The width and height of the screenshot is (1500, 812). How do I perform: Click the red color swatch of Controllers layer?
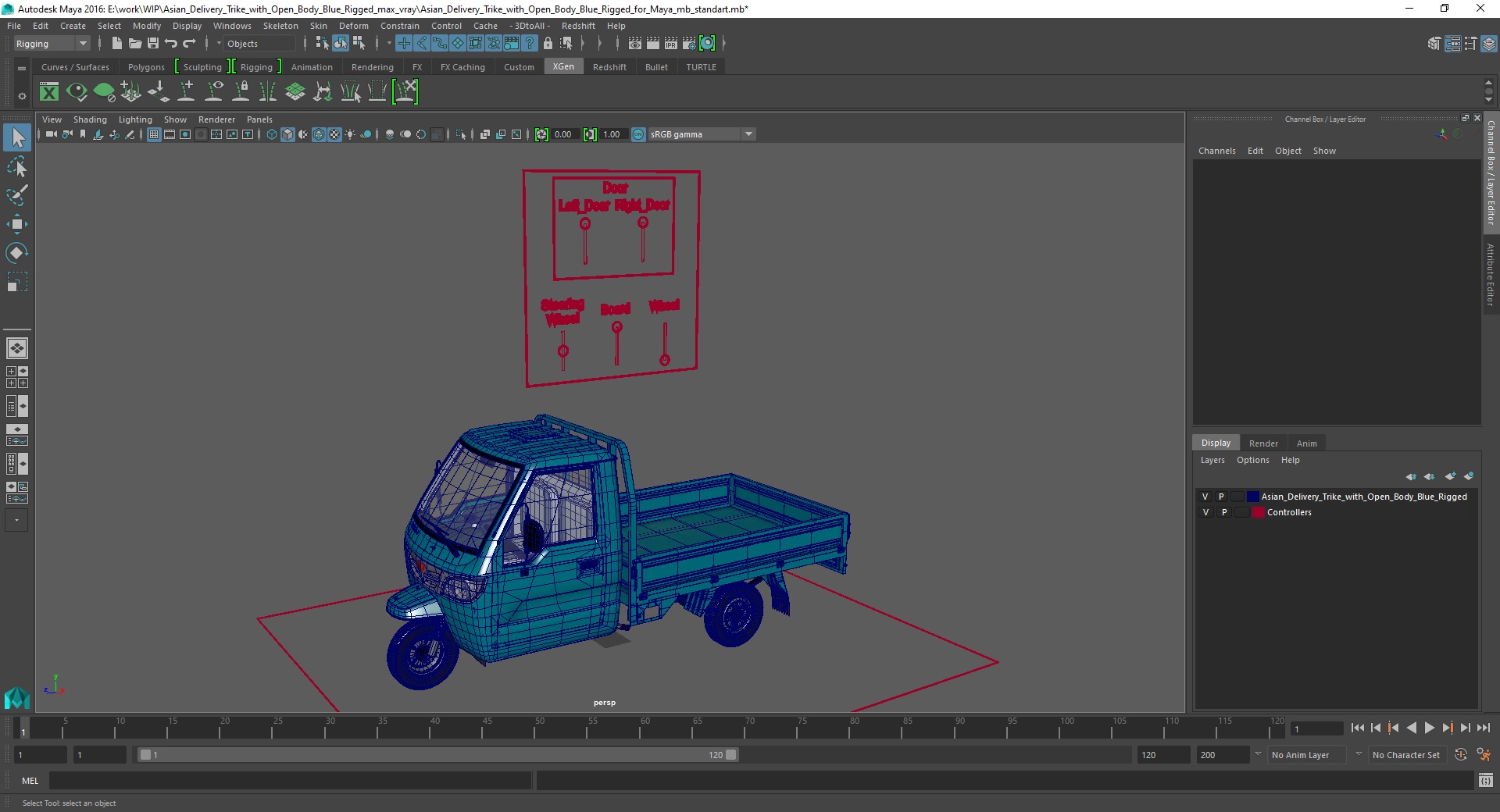click(x=1259, y=512)
